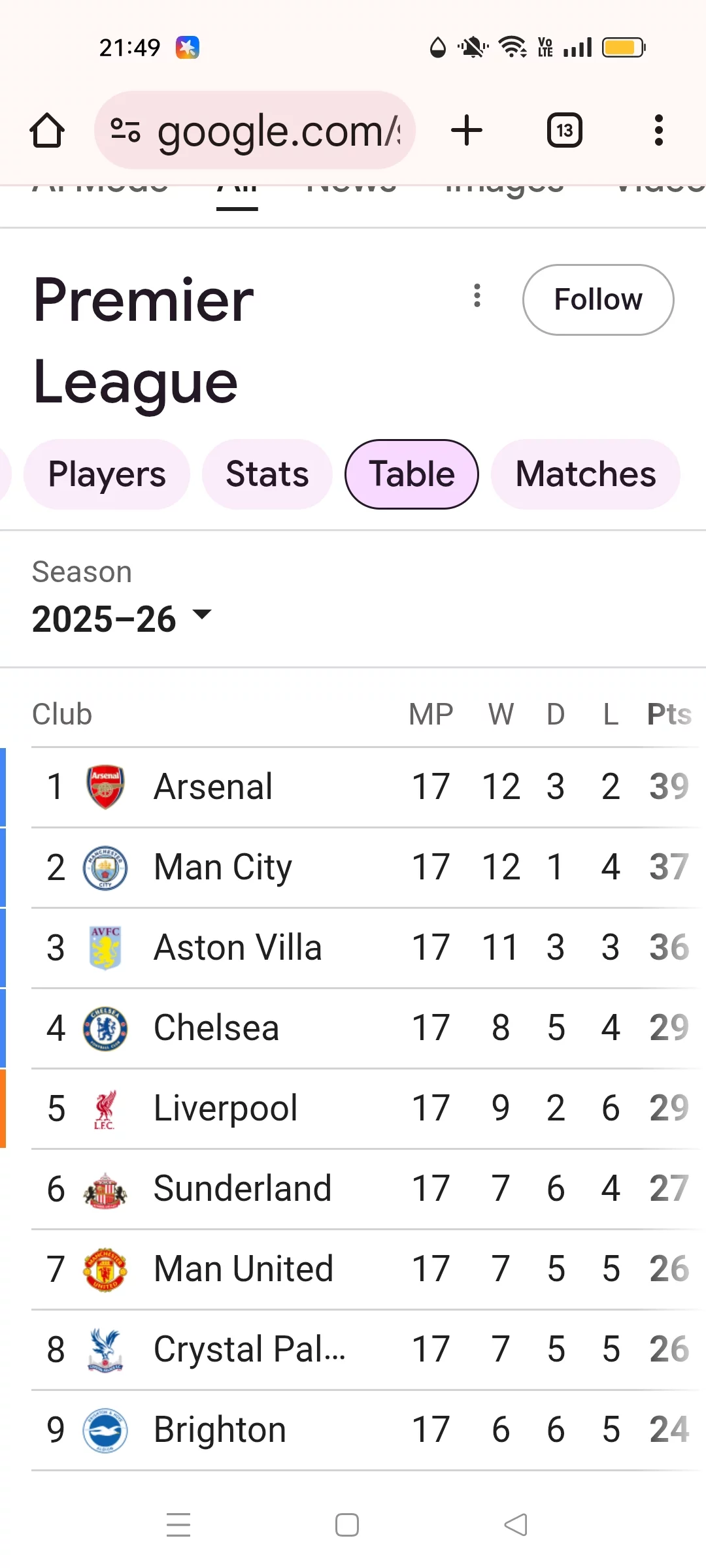
Task: Switch to the Players tab
Action: 107,474
